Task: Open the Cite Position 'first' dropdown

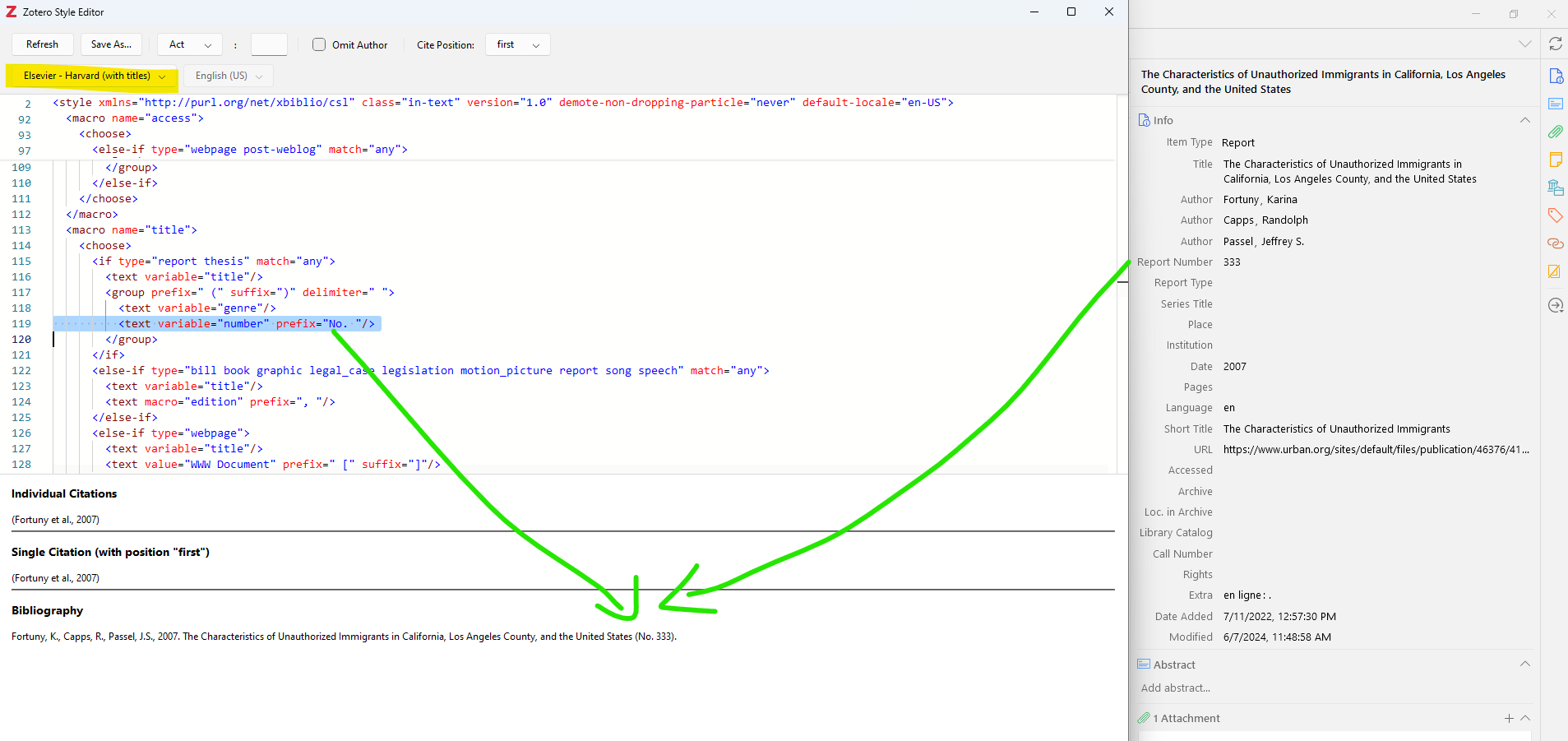Action: pyautogui.click(x=518, y=44)
